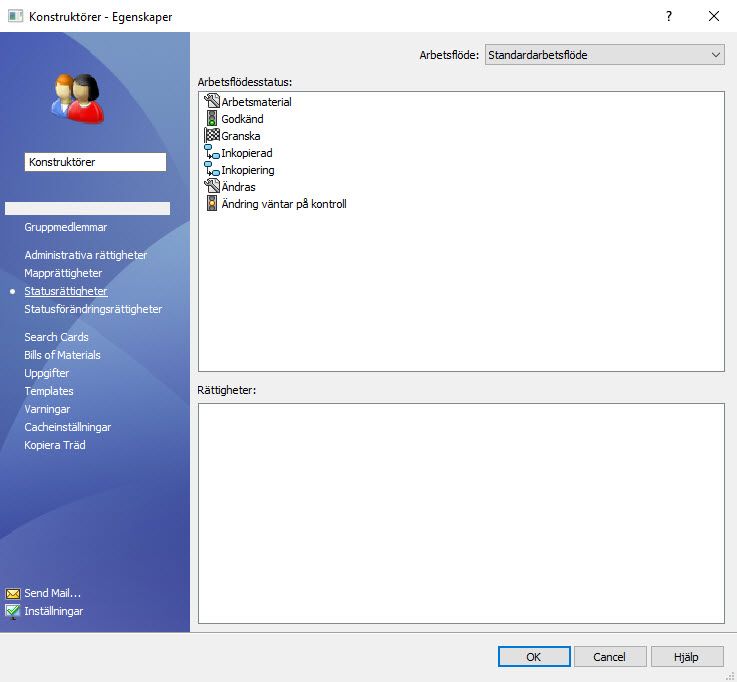Click the Inställningar checkmark icon
The width and height of the screenshot is (737, 682).
point(13,611)
